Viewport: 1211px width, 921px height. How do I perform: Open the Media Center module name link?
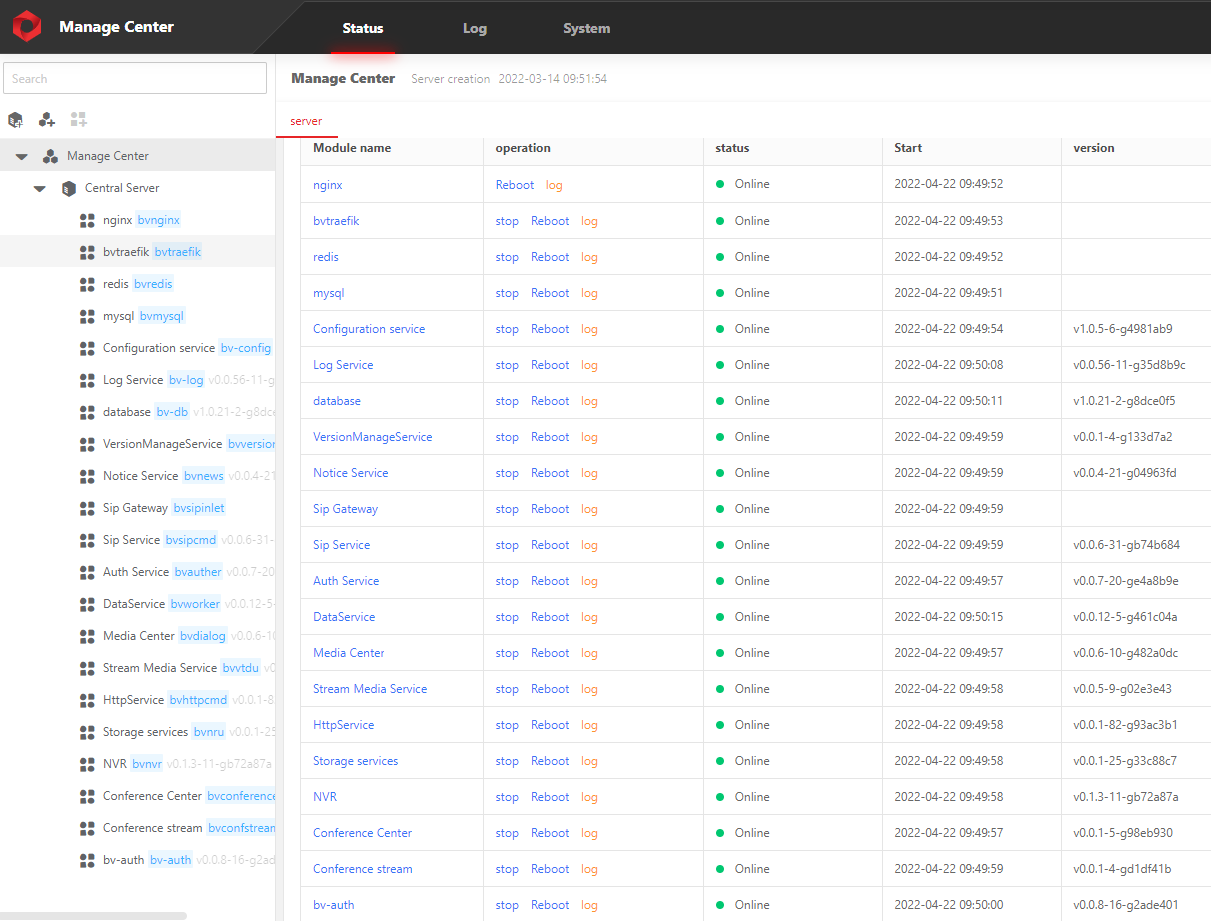click(x=348, y=653)
